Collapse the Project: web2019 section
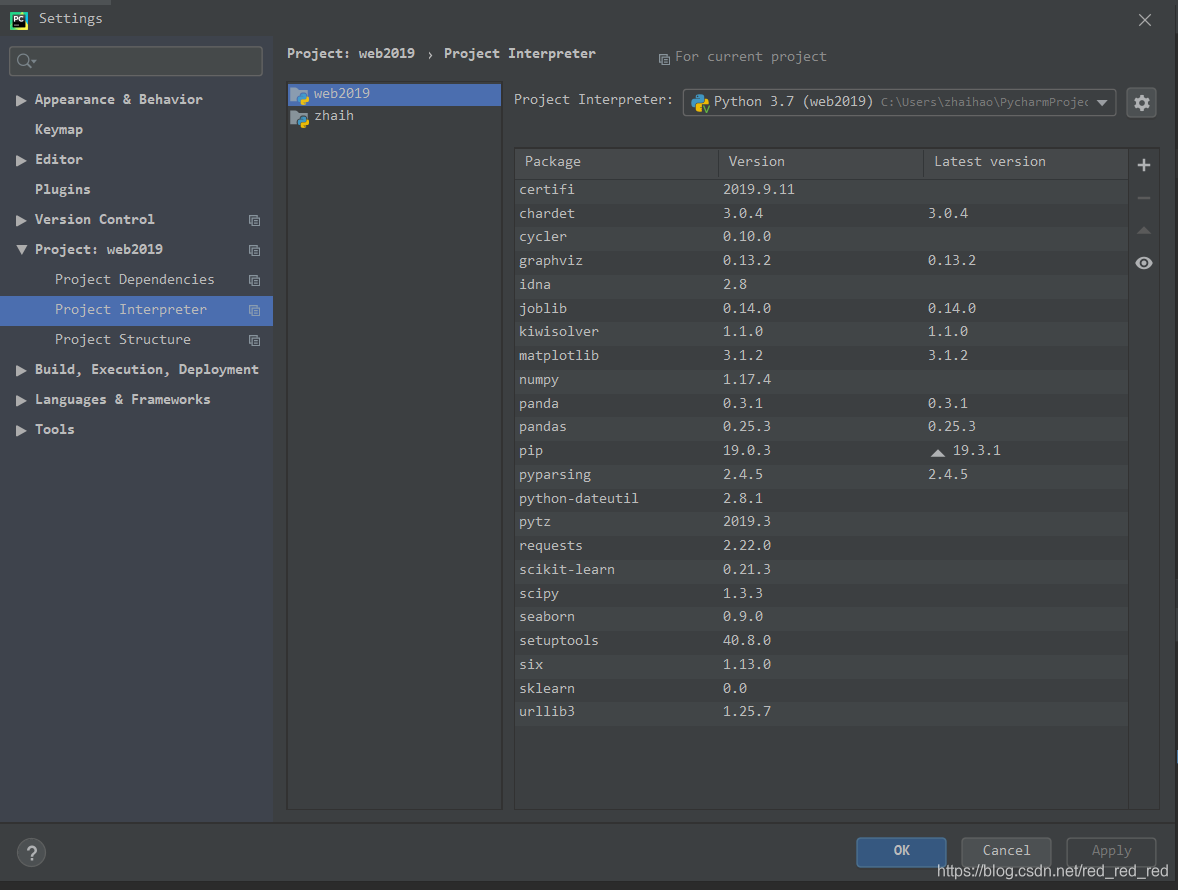 [x=21, y=249]
